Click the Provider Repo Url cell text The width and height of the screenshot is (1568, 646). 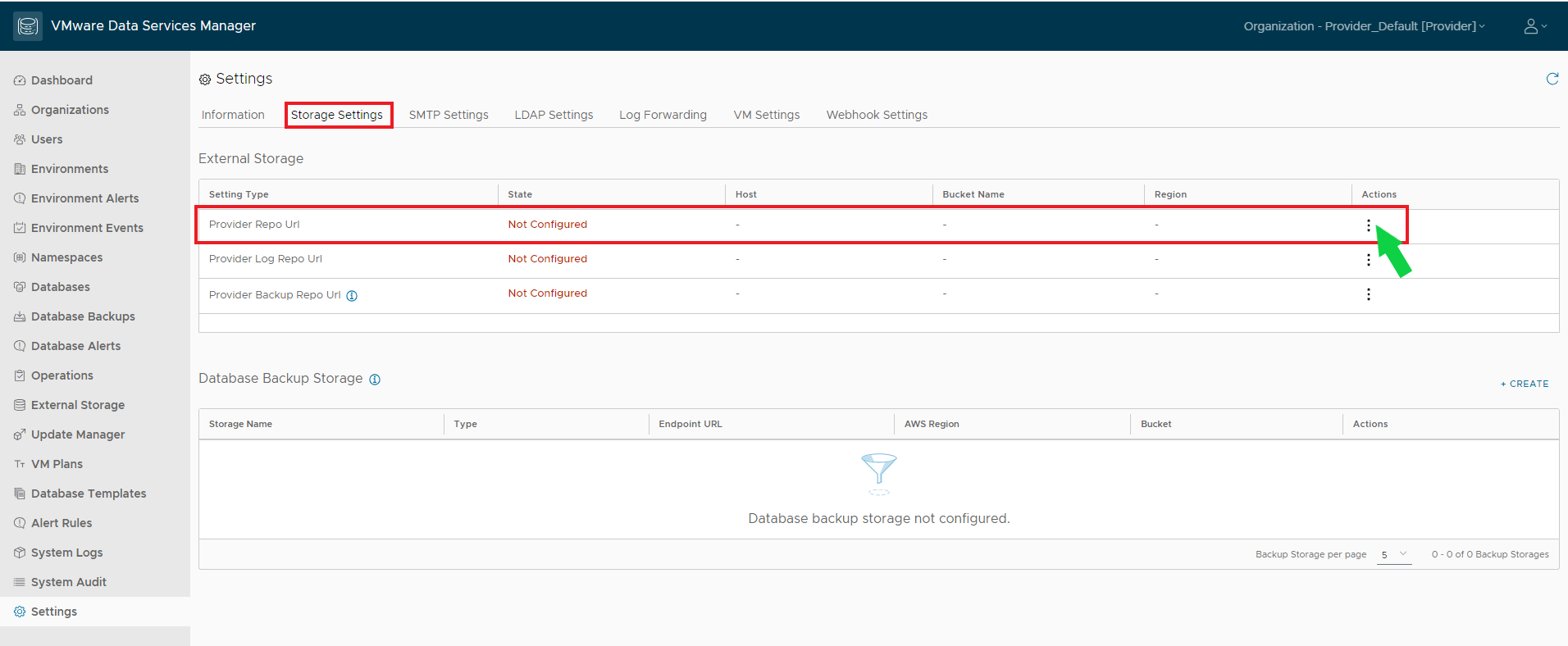coord(254,225)
